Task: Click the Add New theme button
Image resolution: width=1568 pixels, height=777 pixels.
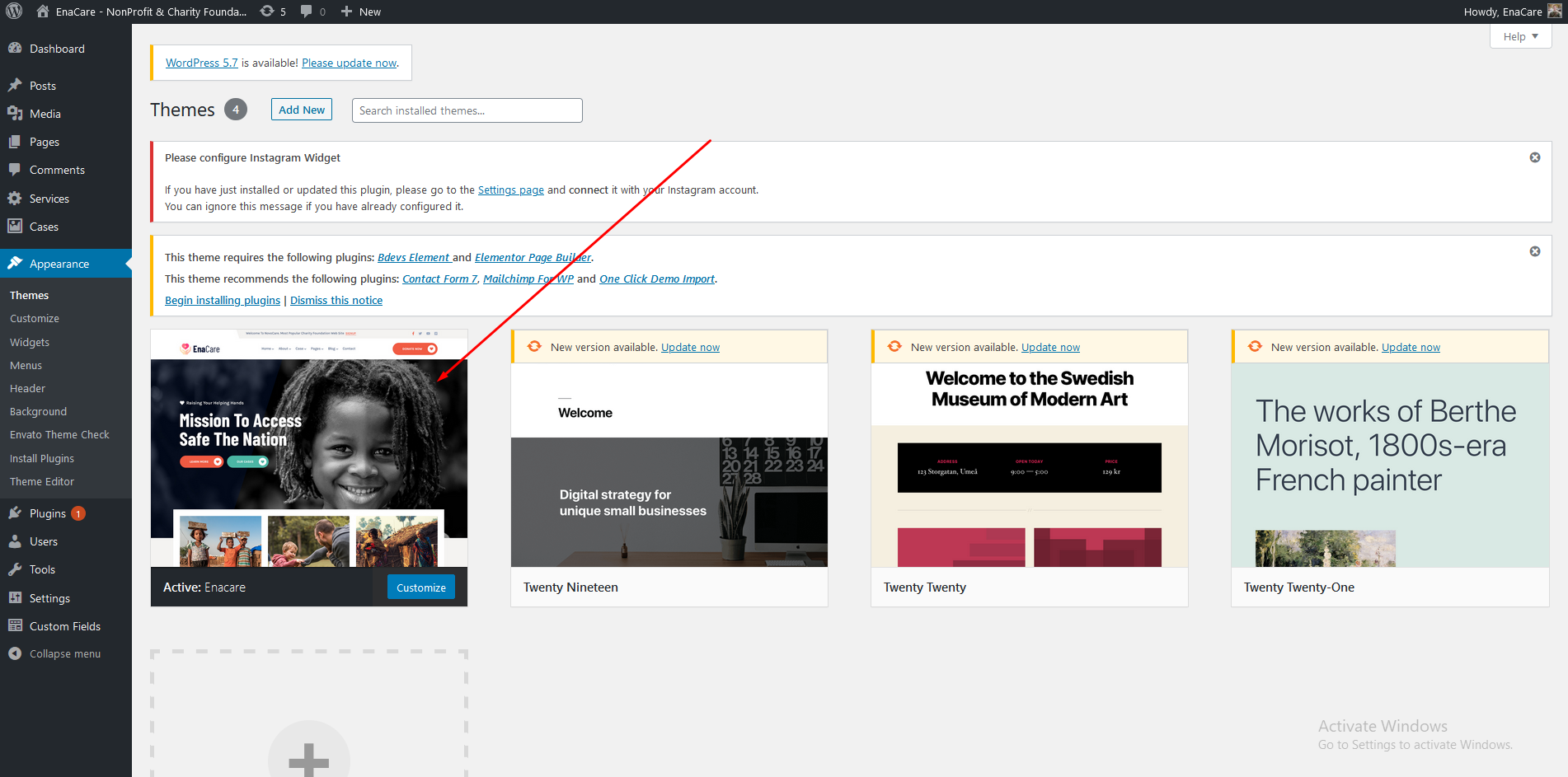Action: (x=302, y=110)
